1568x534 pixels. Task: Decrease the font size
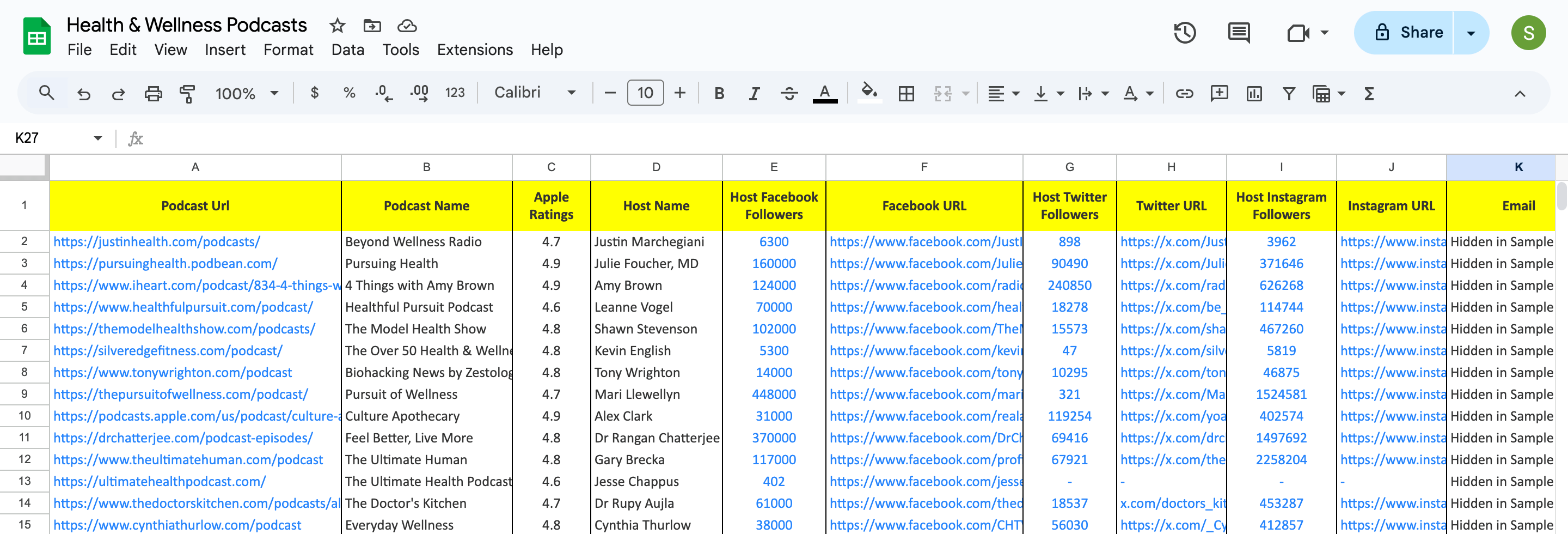610,93
